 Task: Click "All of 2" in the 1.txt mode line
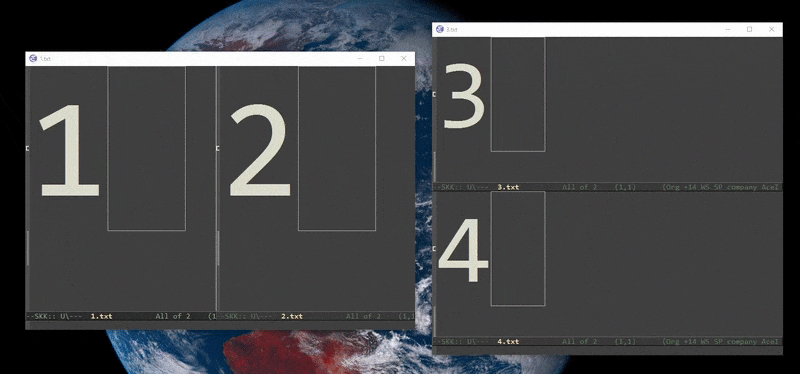(x=173, y=316)
